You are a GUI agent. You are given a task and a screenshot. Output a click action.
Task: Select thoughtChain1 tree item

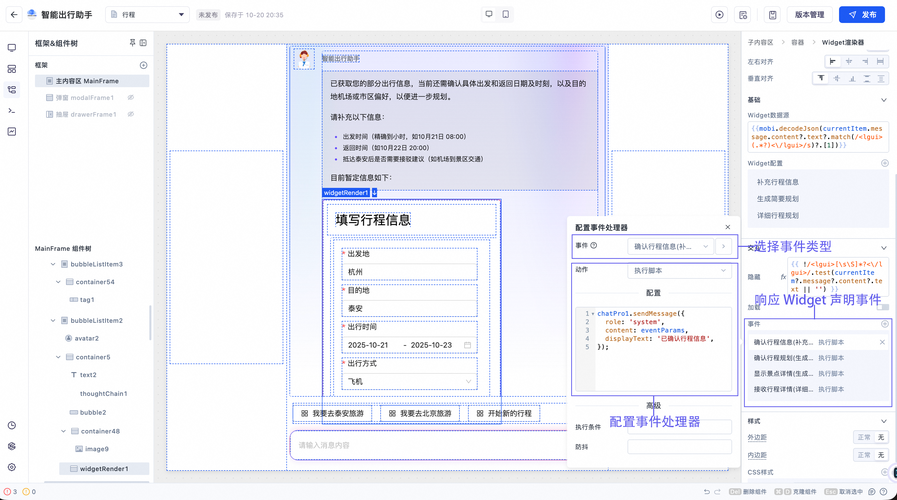click(x=104, y=394)
